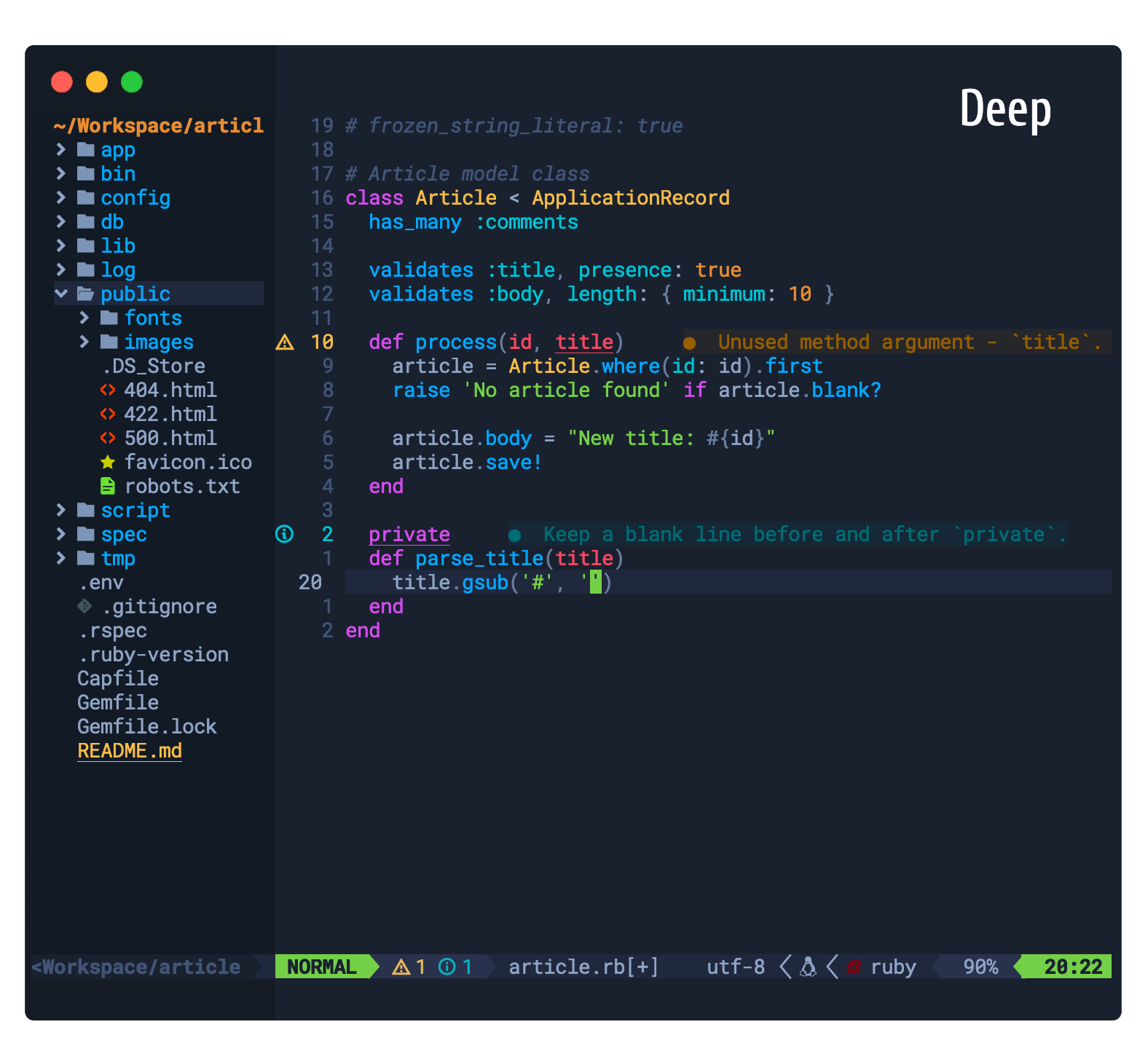This screenshot has height=1062, width=1148.
Task: Click ApplicationRecord in class definition
Action: coord(631,197)
